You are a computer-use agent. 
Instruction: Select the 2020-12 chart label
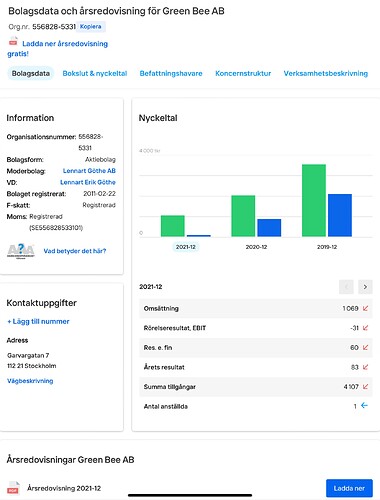tap(256, 247)
